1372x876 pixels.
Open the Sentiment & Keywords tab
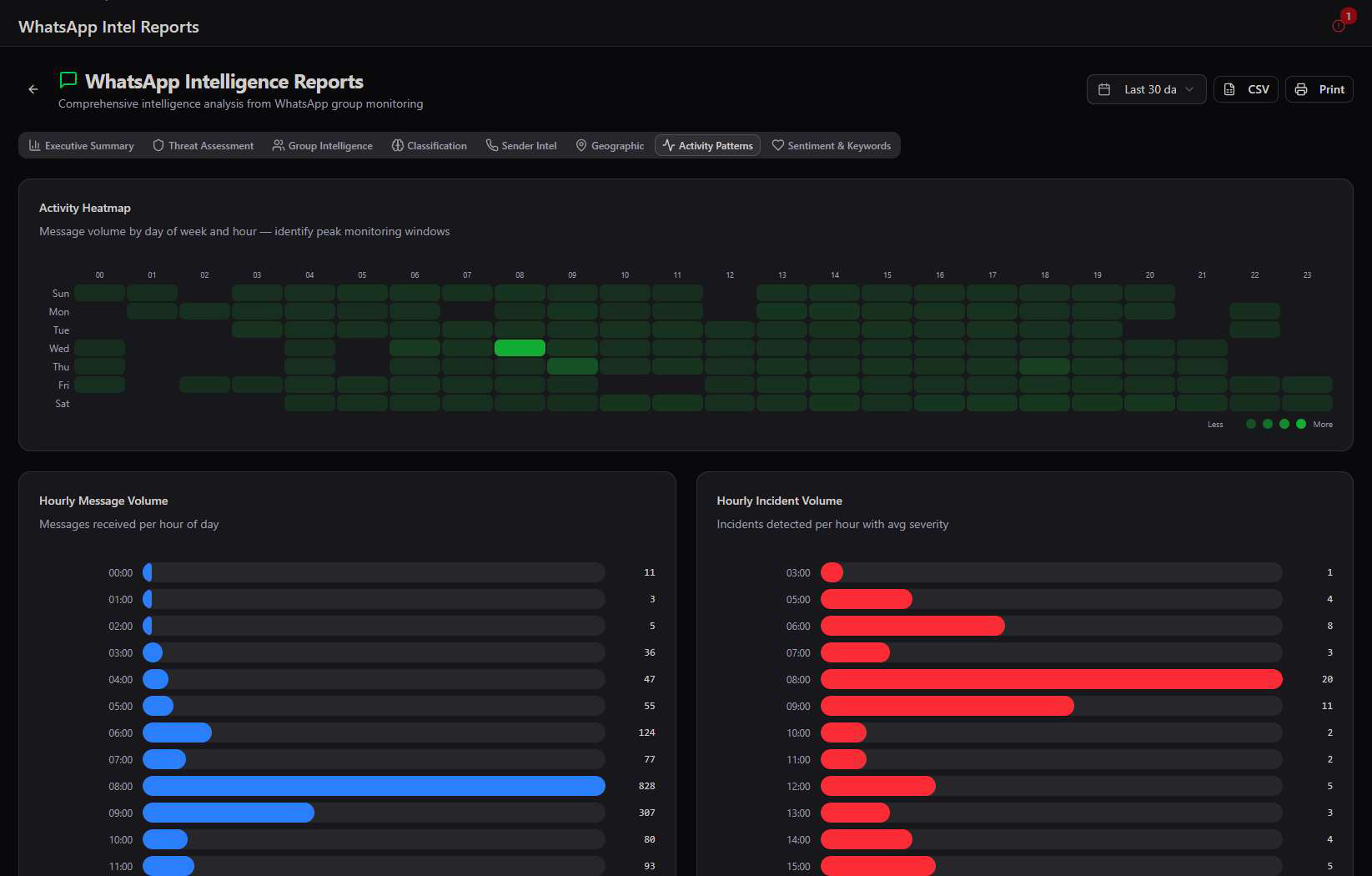832,145
